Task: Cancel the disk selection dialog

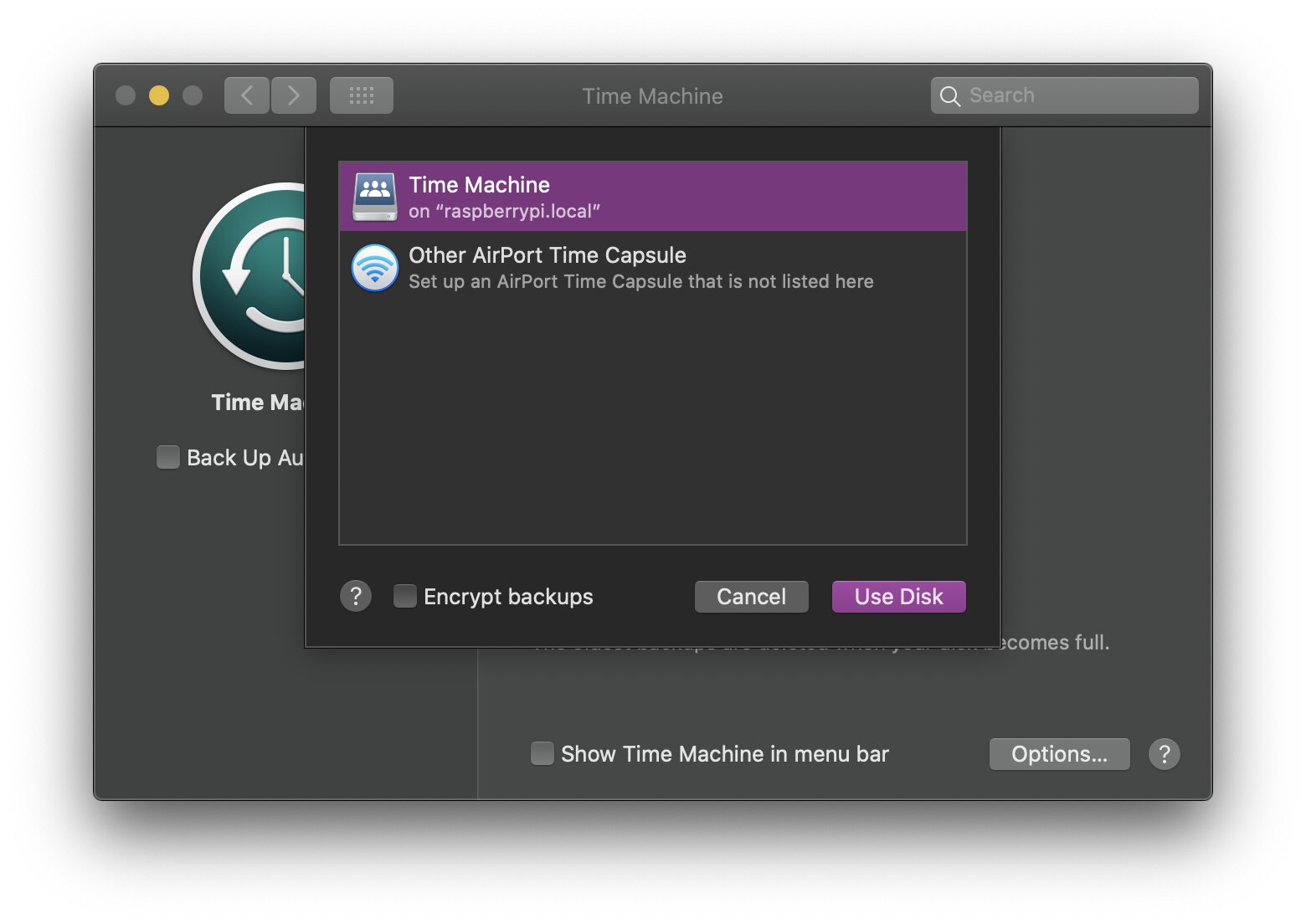Action: [x=751, y=596]
